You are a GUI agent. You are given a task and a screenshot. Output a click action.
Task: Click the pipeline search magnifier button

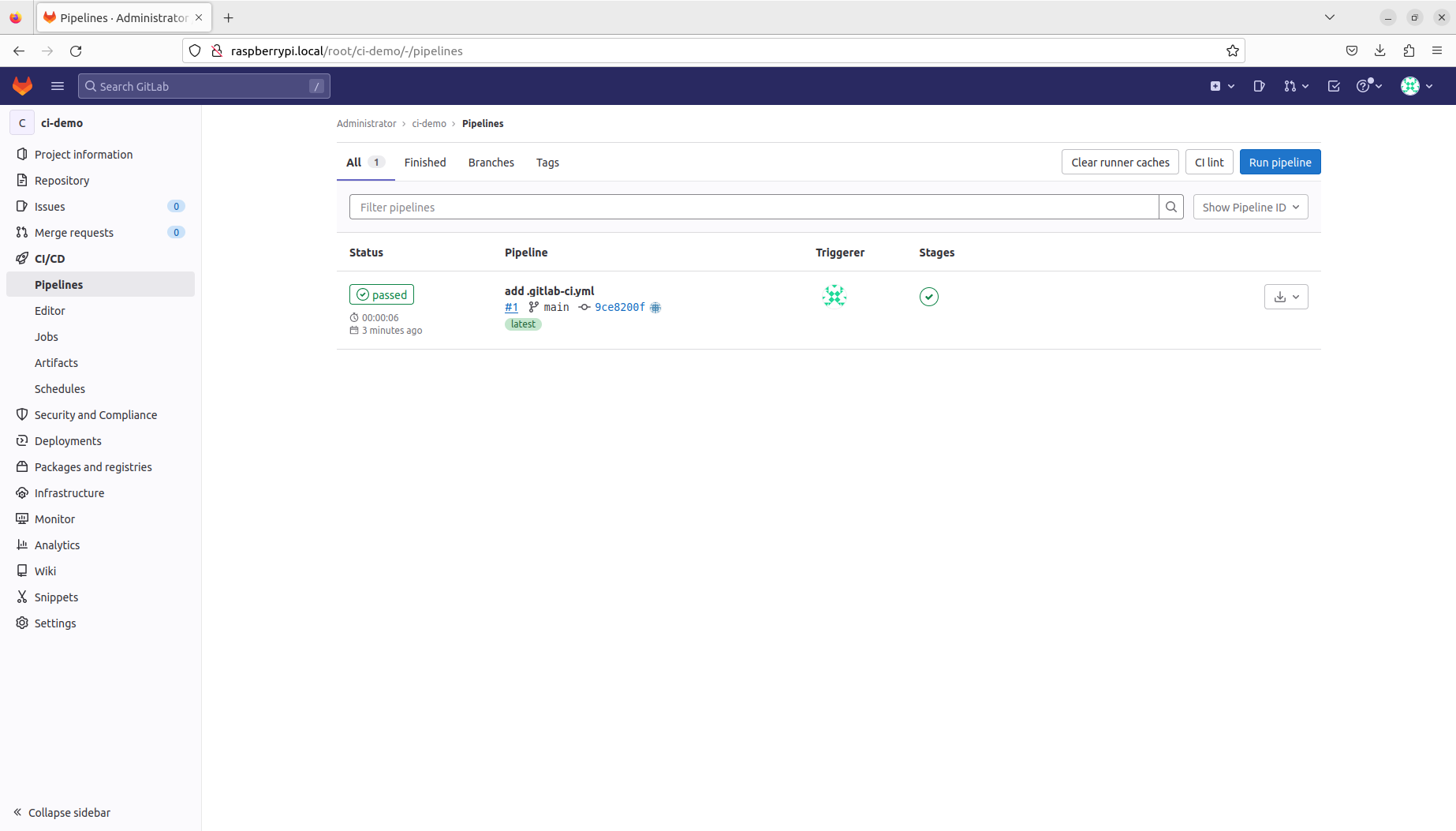pos(1171,207)
